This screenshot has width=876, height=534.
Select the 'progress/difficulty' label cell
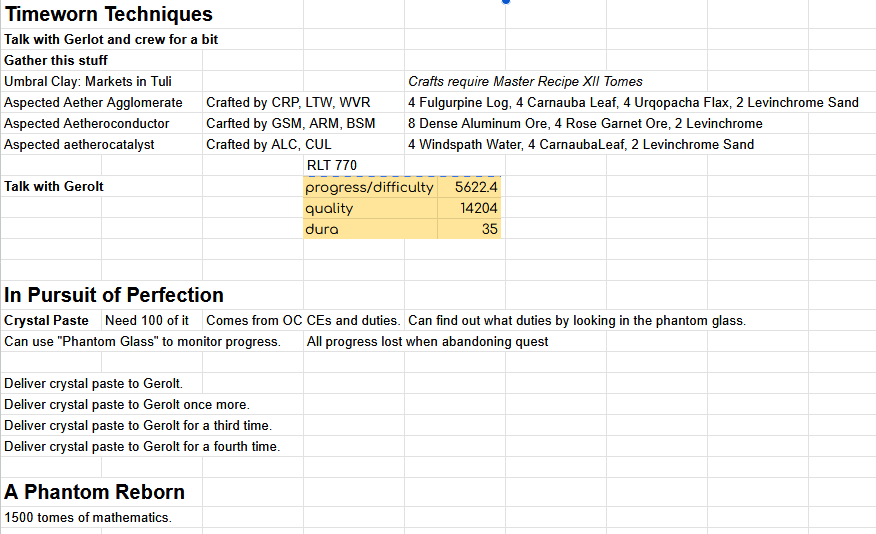[370, 187]
